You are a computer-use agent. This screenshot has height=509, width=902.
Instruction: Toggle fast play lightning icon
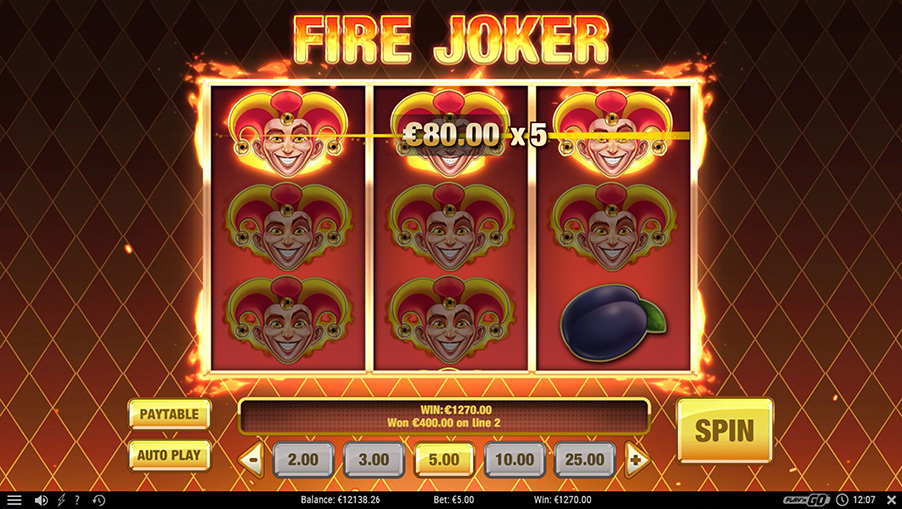tap(62, 500)
